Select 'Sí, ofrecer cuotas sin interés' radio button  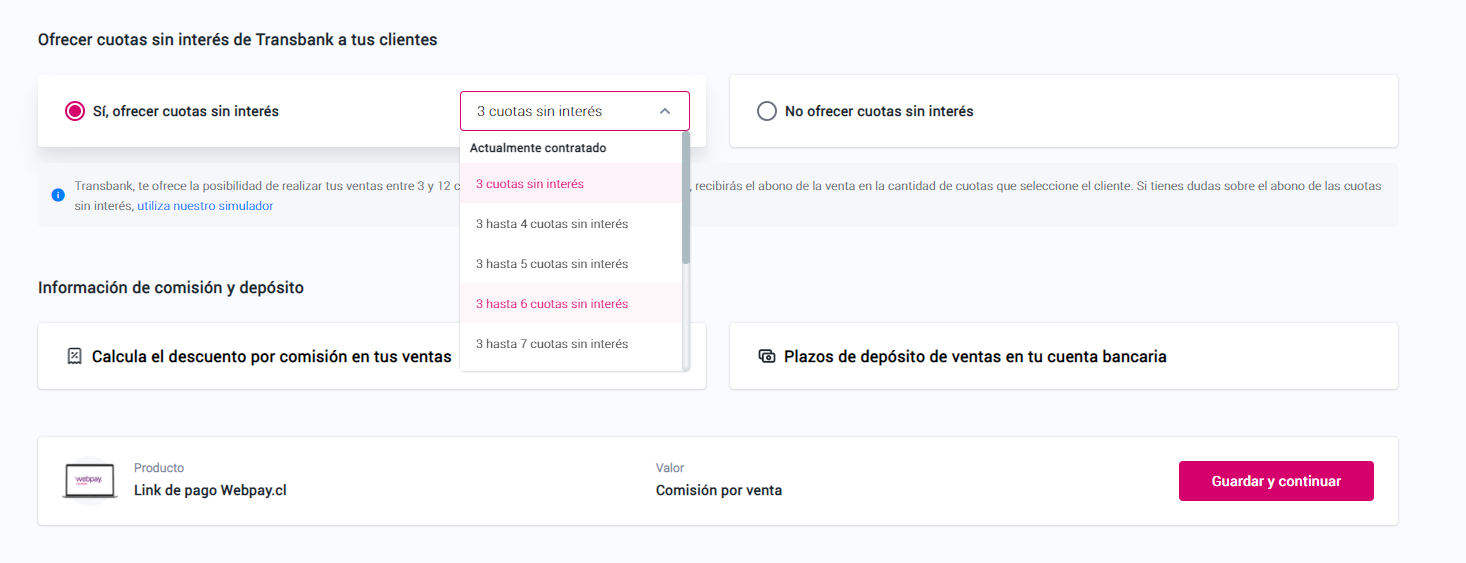click(x=75, y=111)
